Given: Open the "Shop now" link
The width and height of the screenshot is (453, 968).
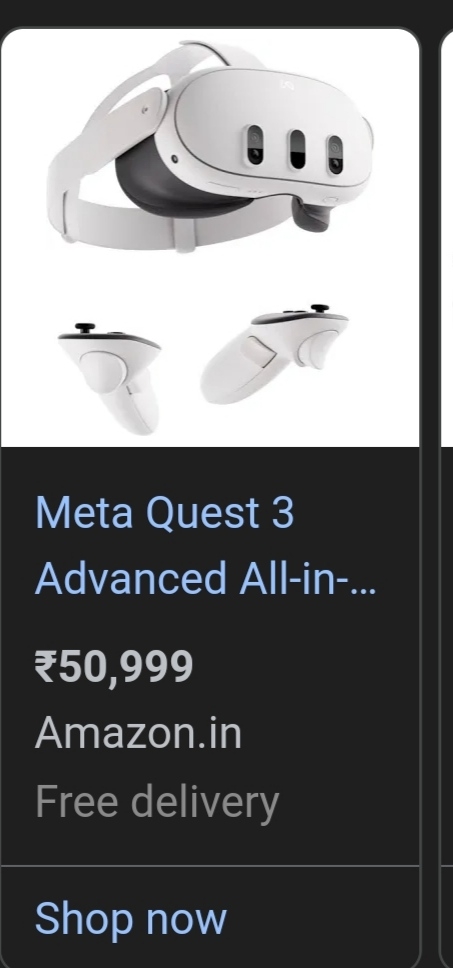Looking at the screenshot, I should click(131, 918).
